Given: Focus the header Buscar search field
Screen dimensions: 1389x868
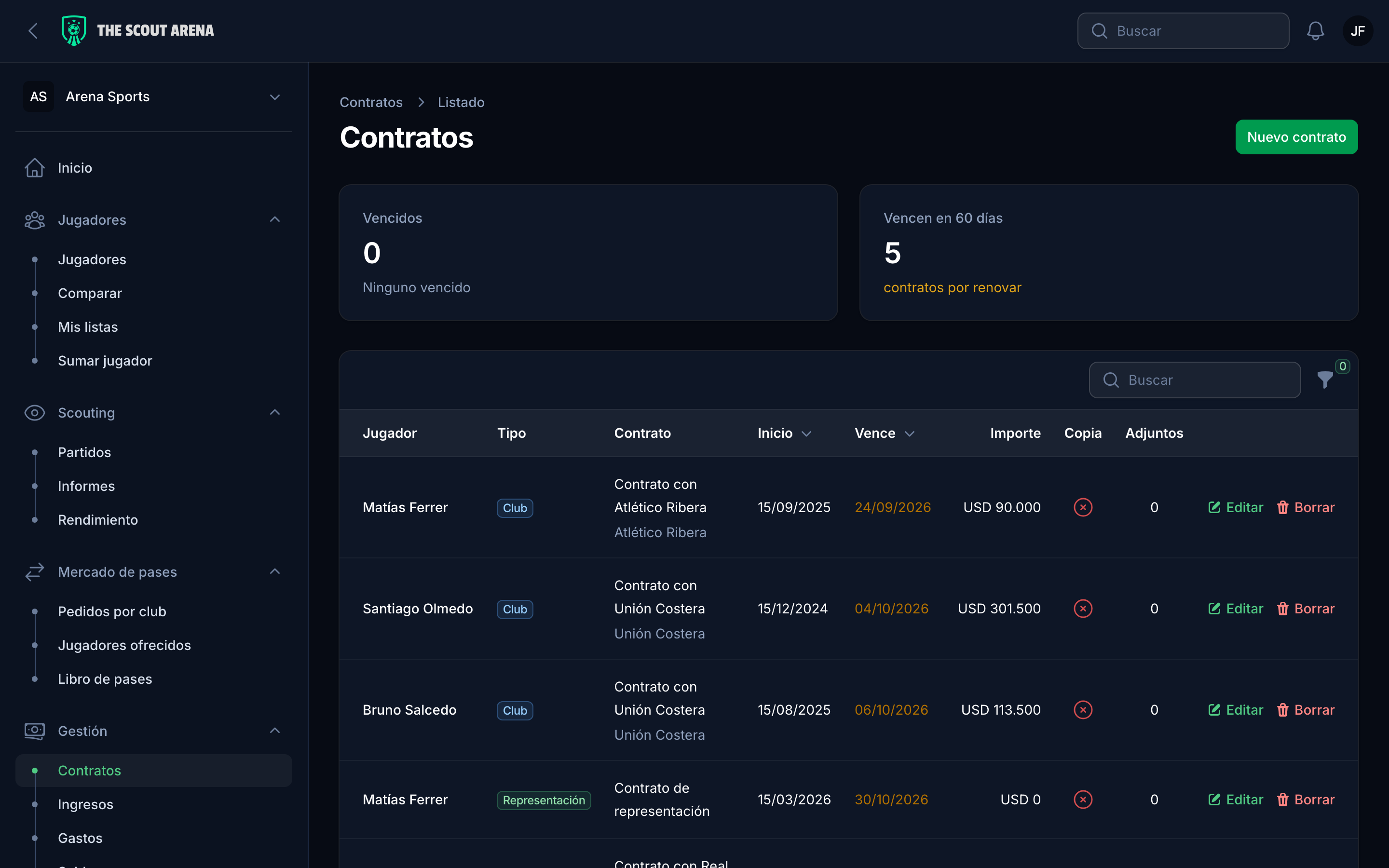Looking at the screenshot, I should click(x=1183, y=31).
